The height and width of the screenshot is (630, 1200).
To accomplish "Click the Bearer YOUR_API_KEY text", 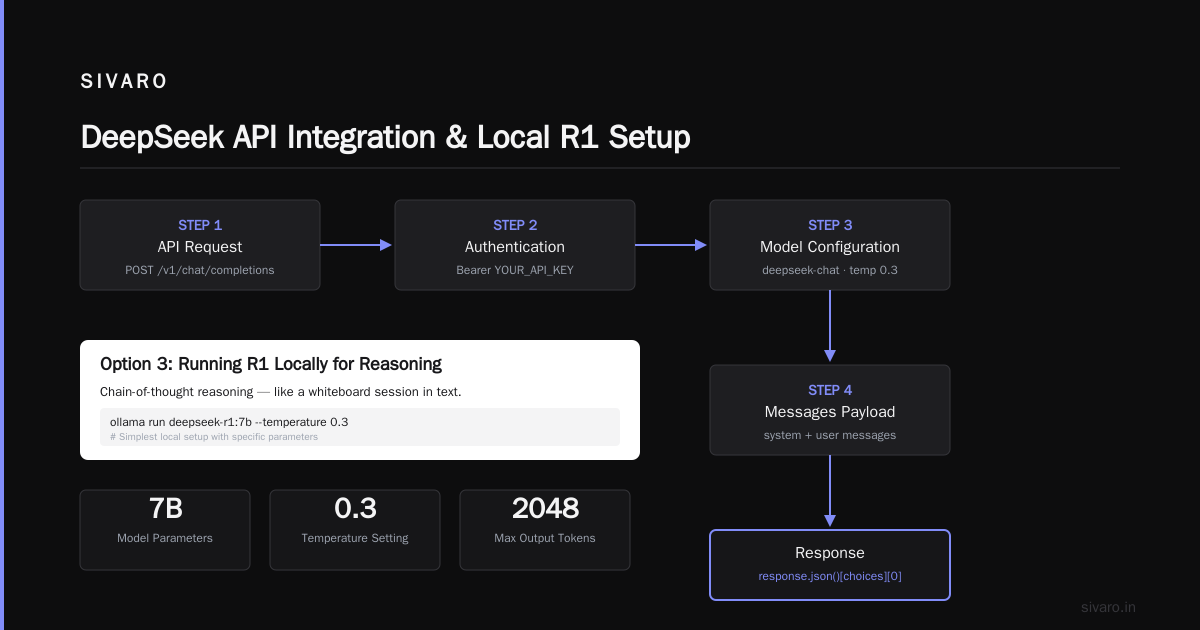I will coord(515,270).
